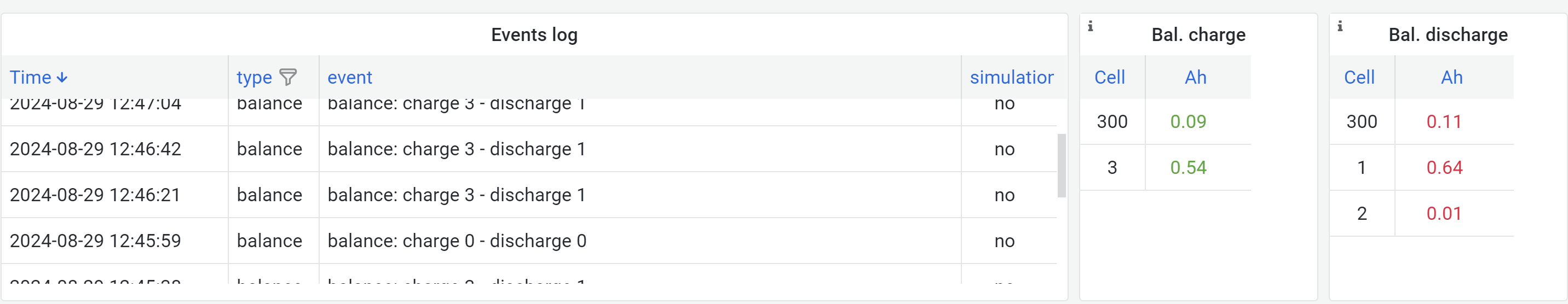The width and height of the screenshot is (1568, 304).
Task: Select the 12:46:42 balance event row
Action: pos(529,149)
